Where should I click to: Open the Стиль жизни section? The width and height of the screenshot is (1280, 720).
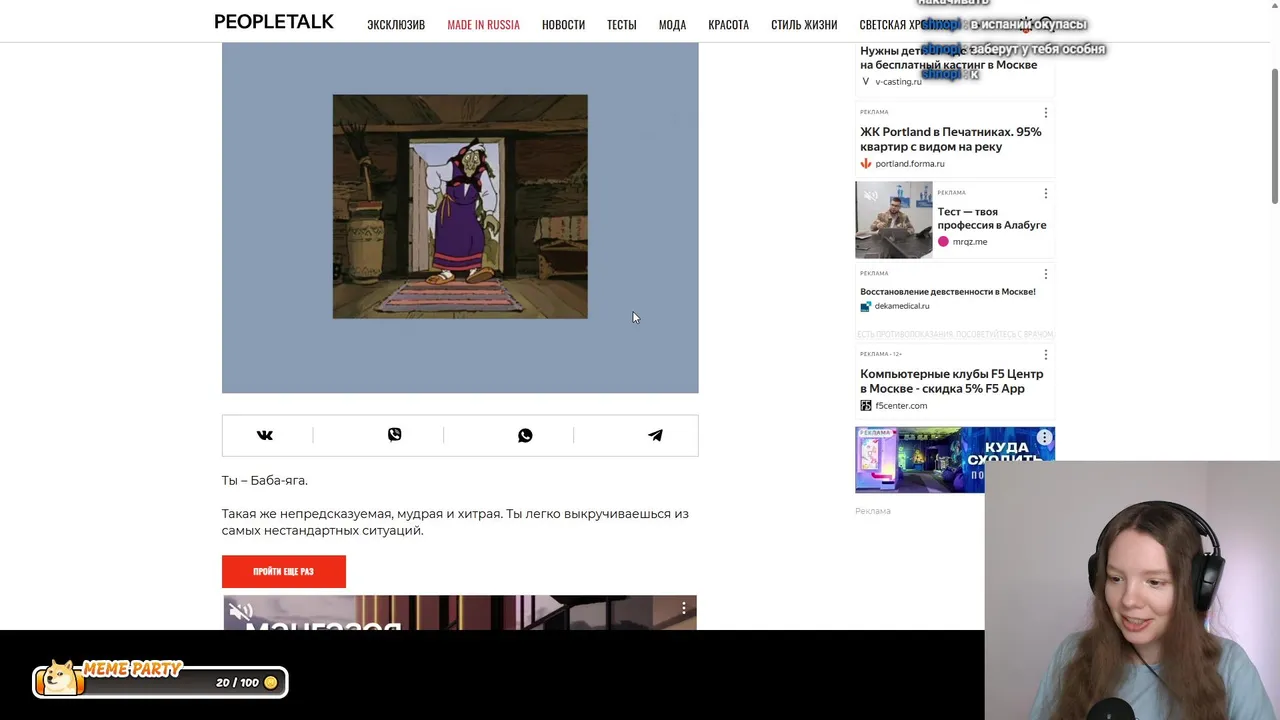tap(804, 25)
